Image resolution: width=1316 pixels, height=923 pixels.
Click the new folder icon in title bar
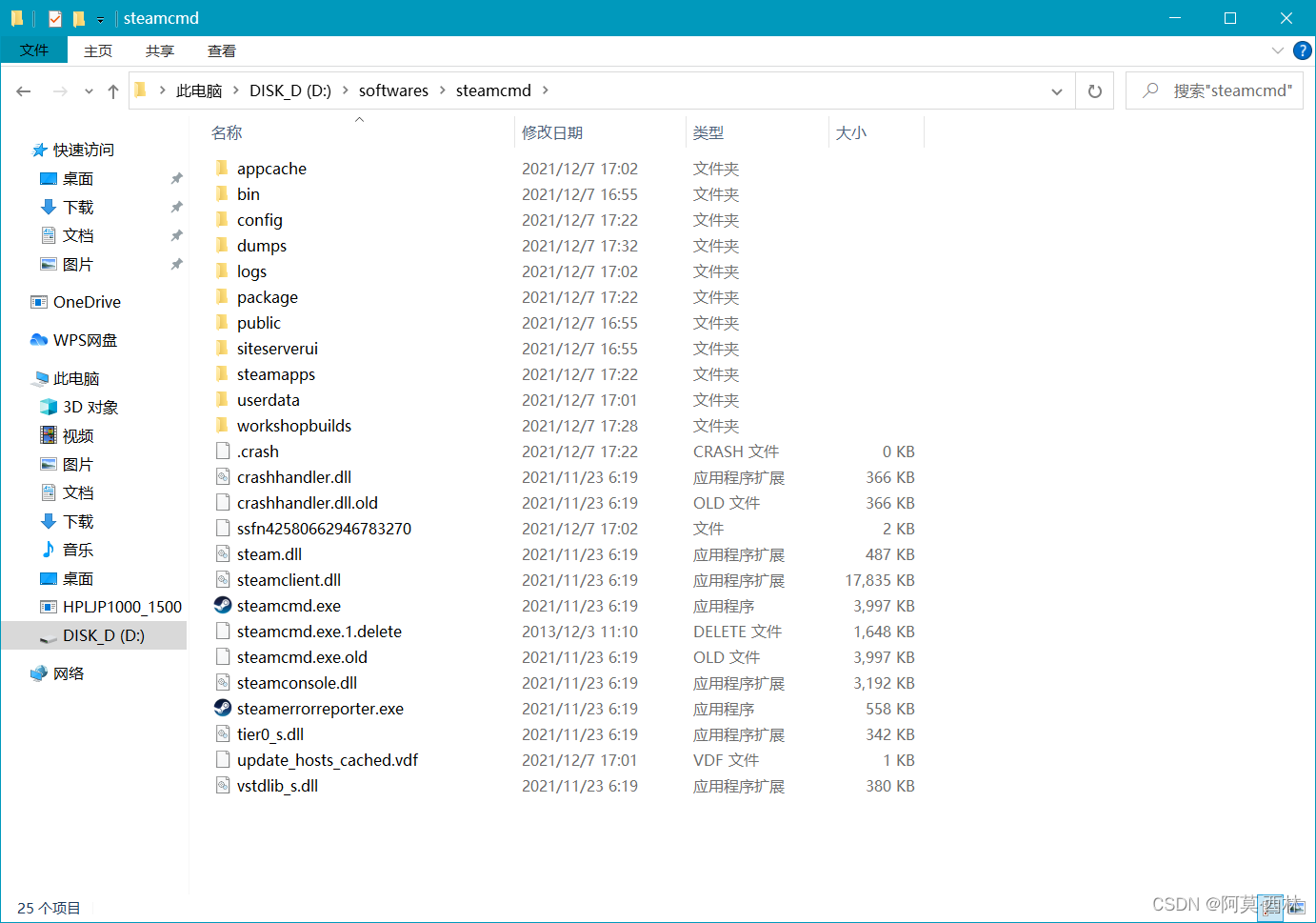79,18
